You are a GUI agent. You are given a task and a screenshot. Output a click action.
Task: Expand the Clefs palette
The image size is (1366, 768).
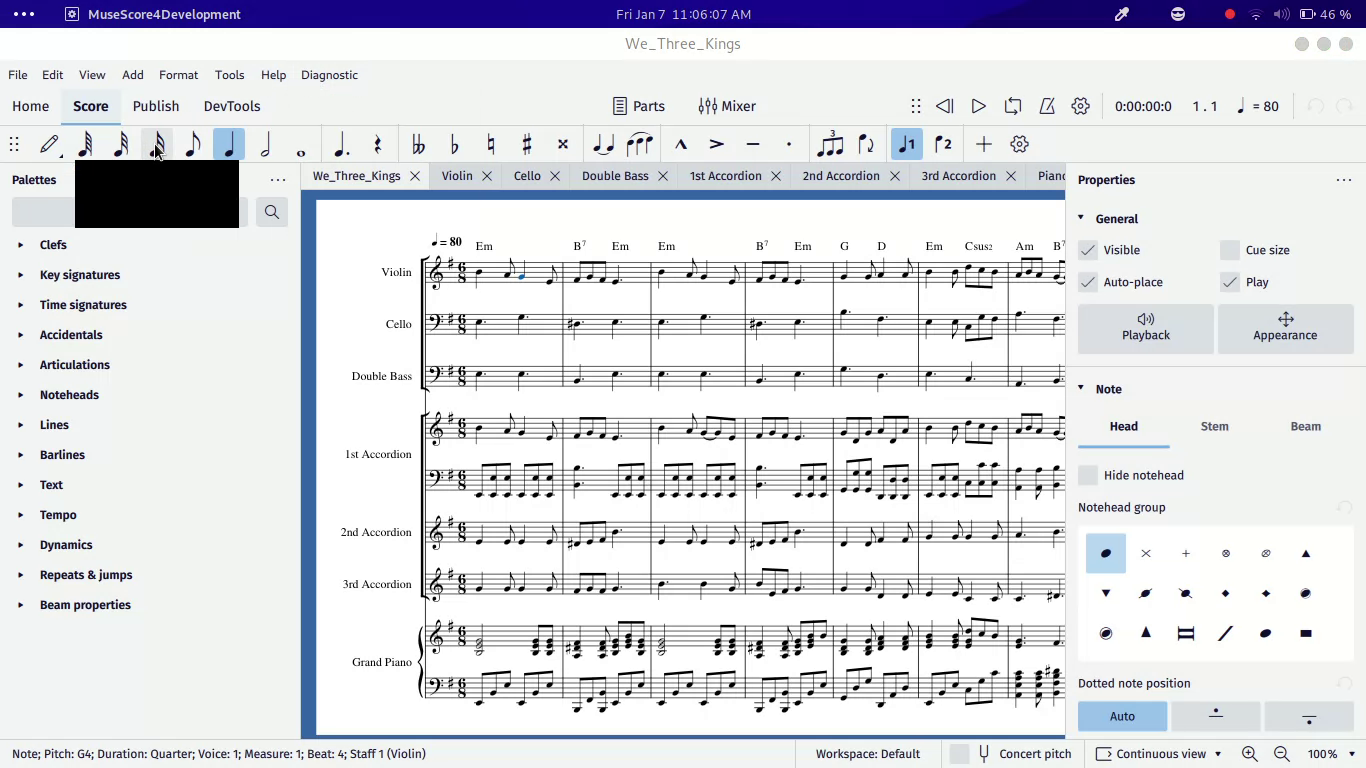pyautogui.click(x=20, y=245)
